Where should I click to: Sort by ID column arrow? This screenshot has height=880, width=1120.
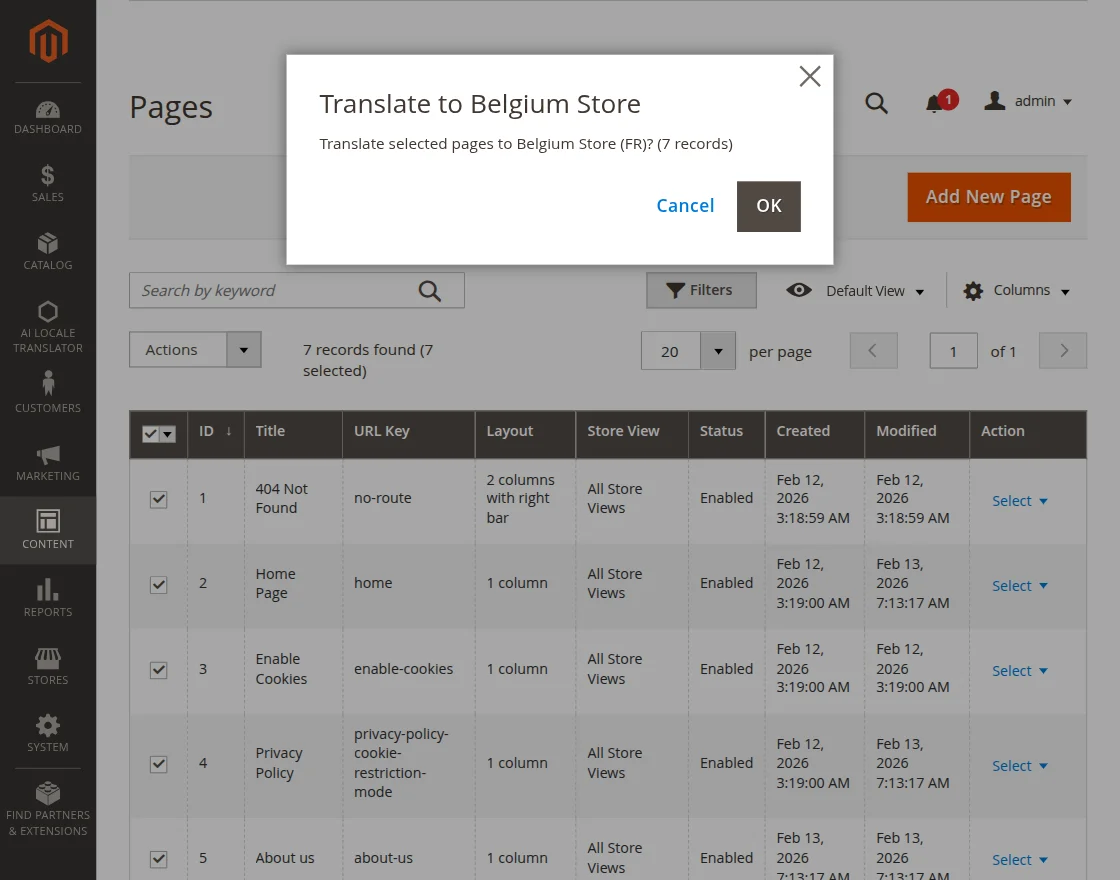[x=229, y=431]
